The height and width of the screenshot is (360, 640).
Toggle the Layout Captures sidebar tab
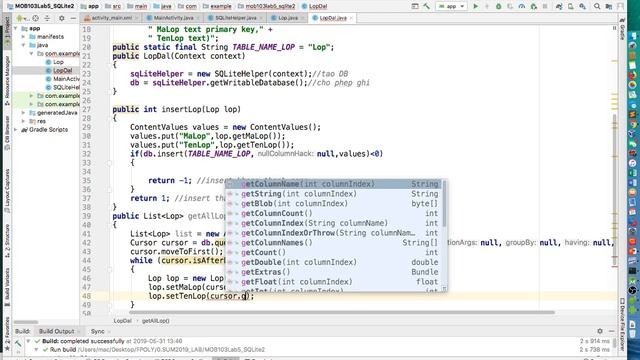[7, 191]
